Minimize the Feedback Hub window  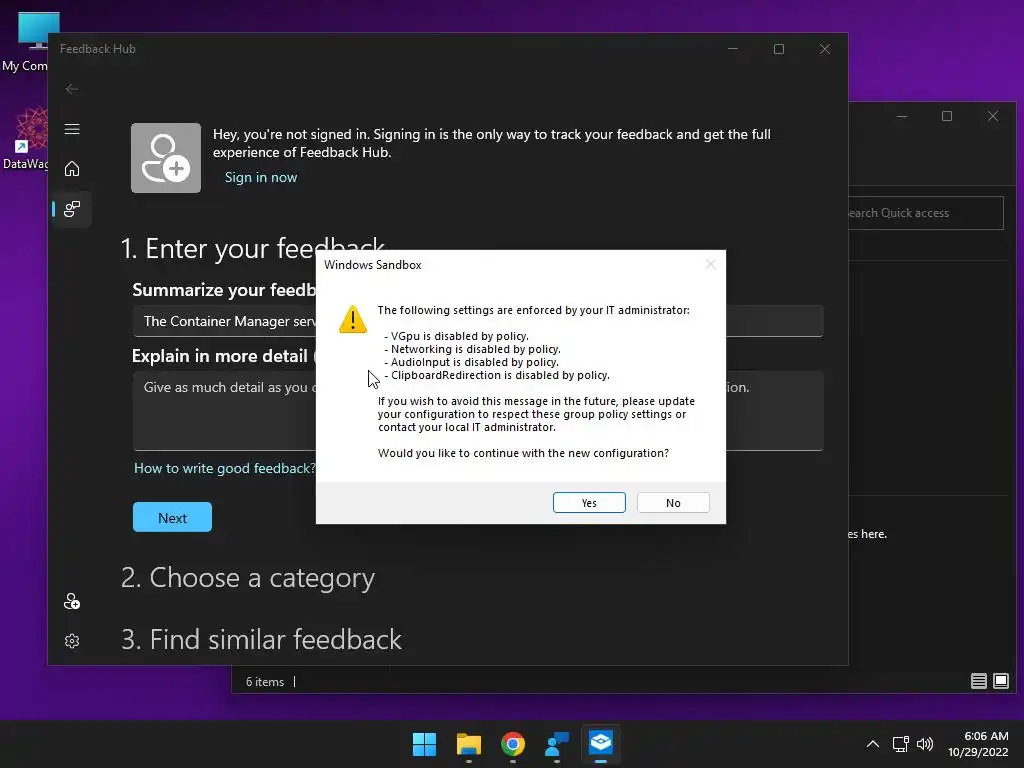click(733, 49)
